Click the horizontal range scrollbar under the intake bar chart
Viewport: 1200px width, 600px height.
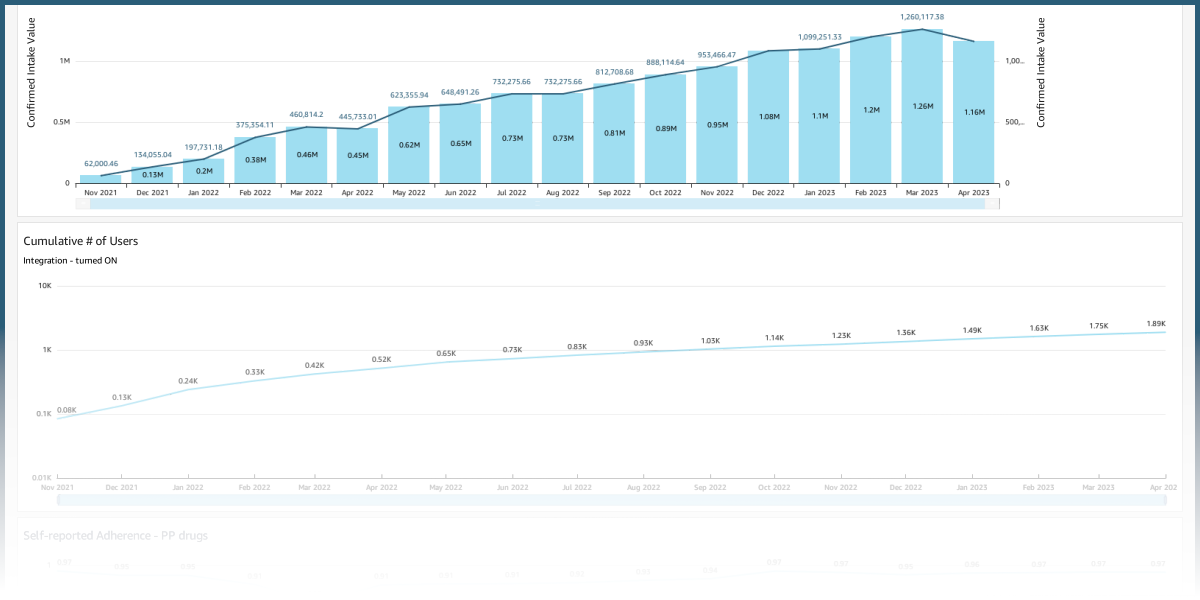[x=537, y=203]
